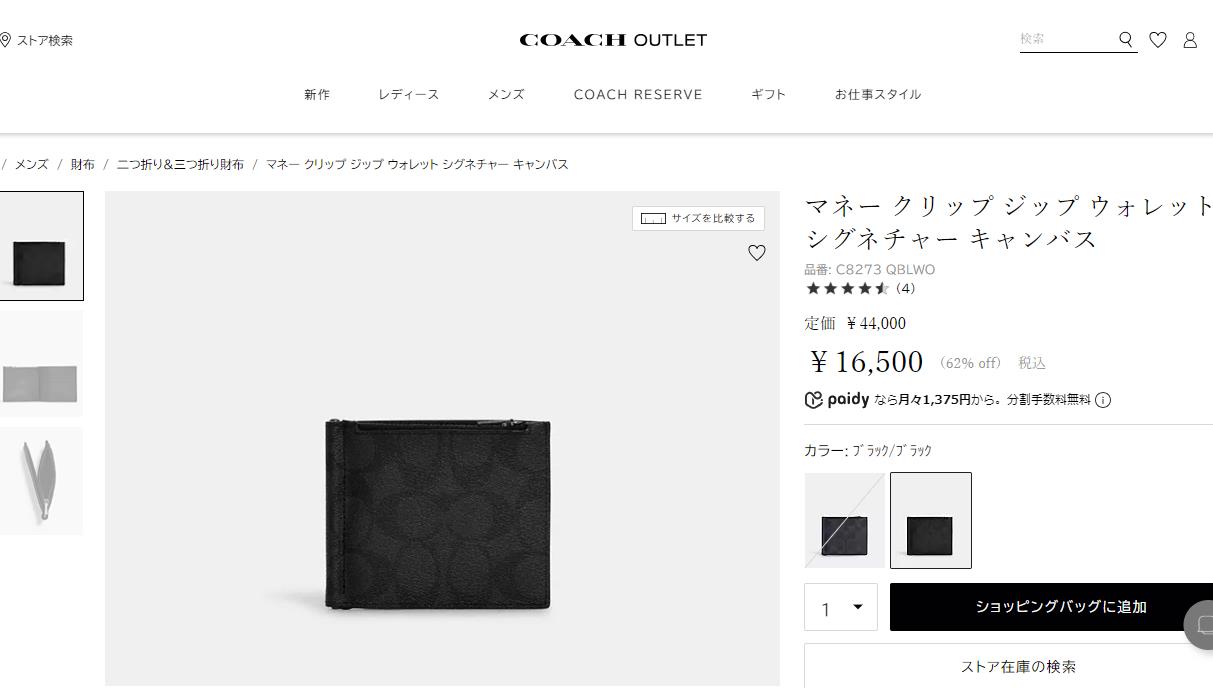The height and width of the screenshot is (688, 1213).
Task: Click the Paidy info circle icon
Action: (x=1103, y=400)
